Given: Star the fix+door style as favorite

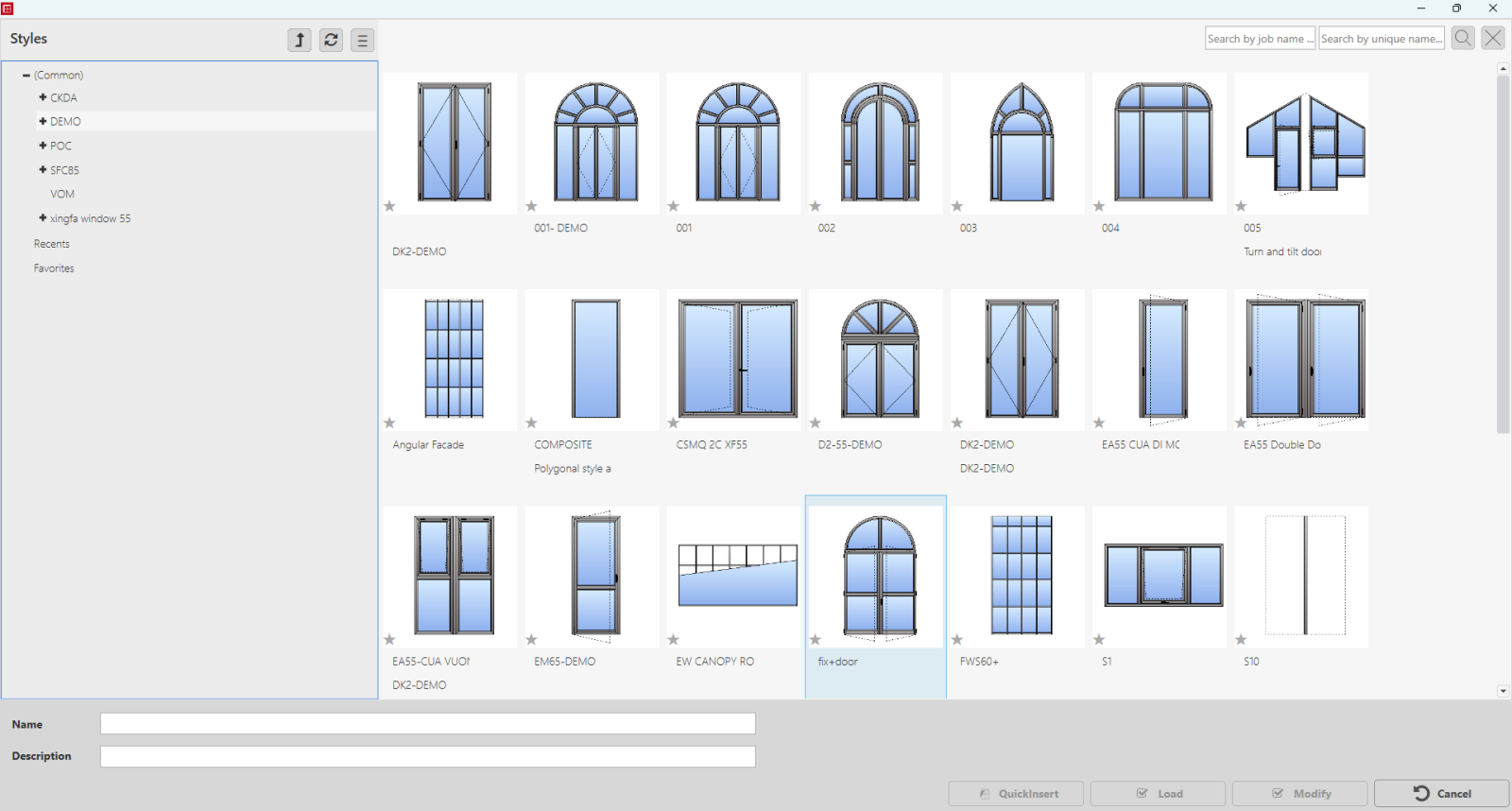Looking at the screenshot, I should (x=816, y=640).
